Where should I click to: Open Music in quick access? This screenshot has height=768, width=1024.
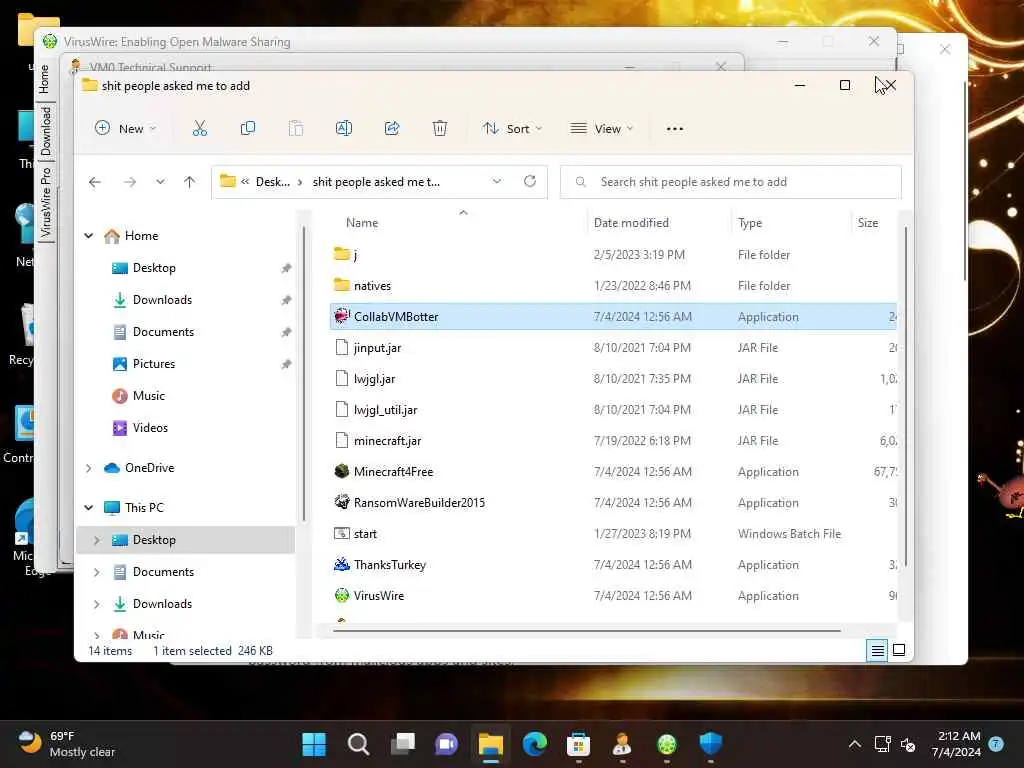click(148, 396)
